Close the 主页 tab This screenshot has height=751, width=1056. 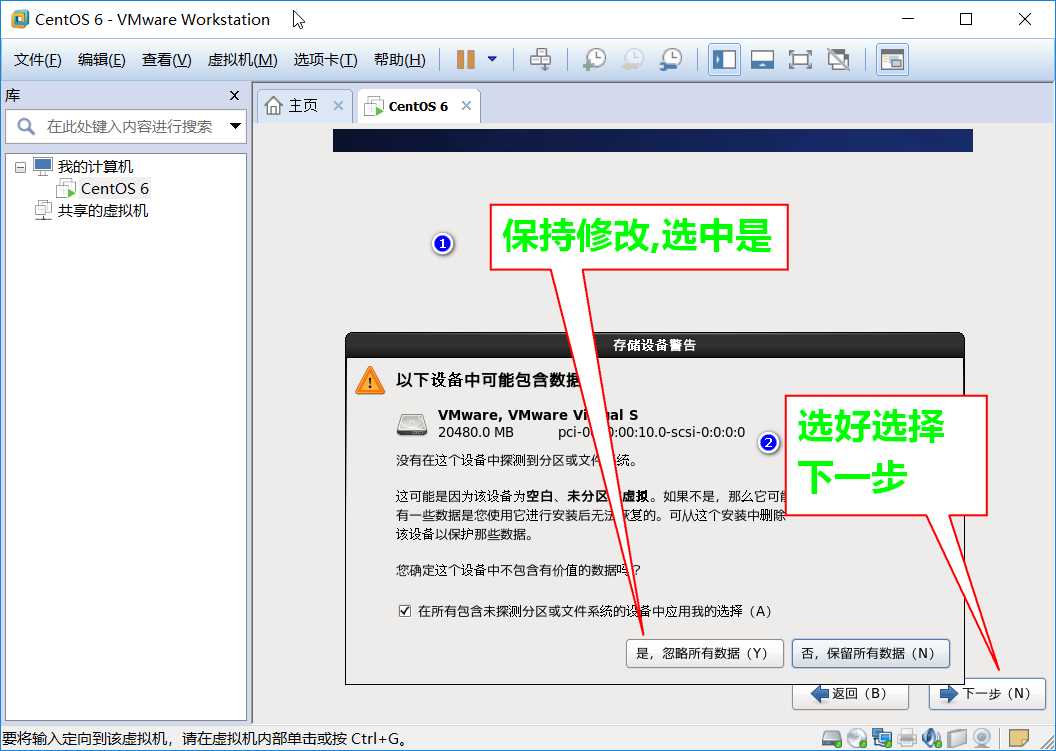pyautogui.click(x=338, y=106)
